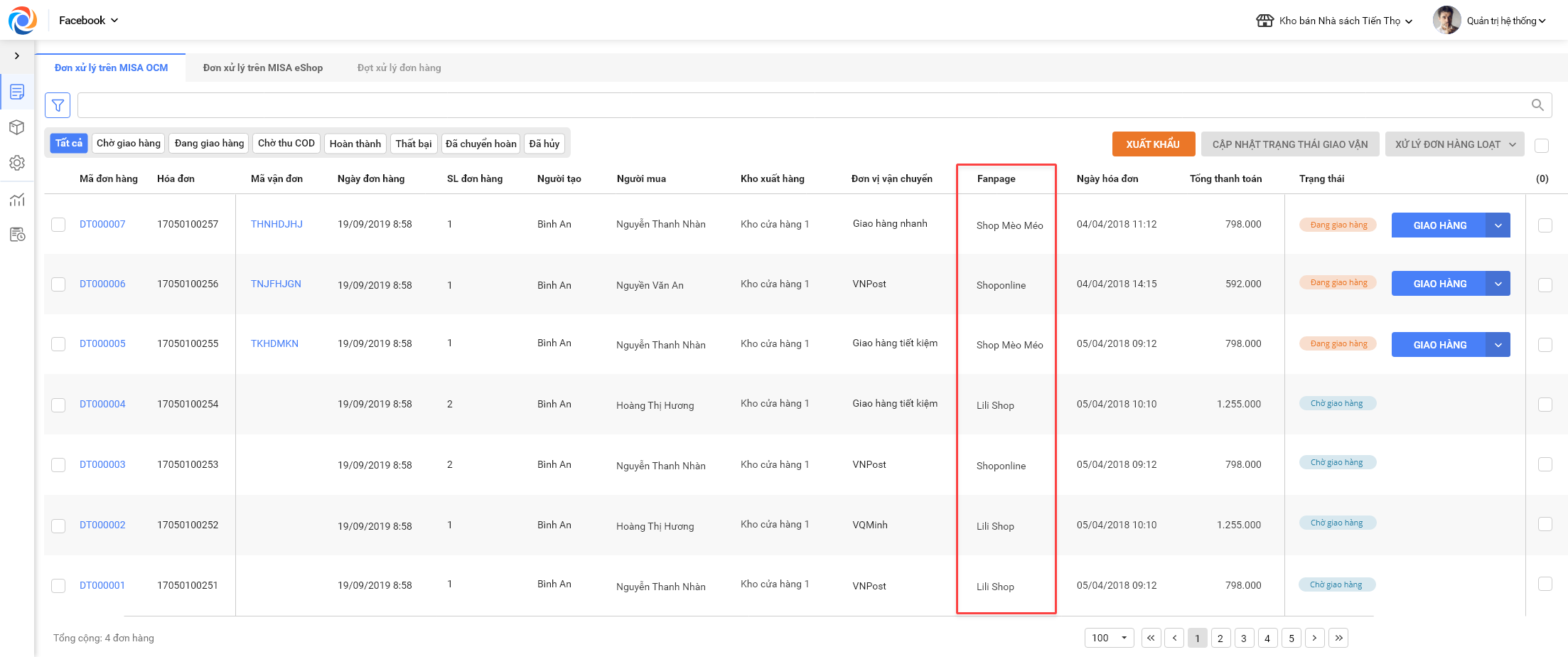The height and width of the screenshot is (657, 1568).
Task: Tick the left checkbox for order DT000002
Action: point(58,525)
